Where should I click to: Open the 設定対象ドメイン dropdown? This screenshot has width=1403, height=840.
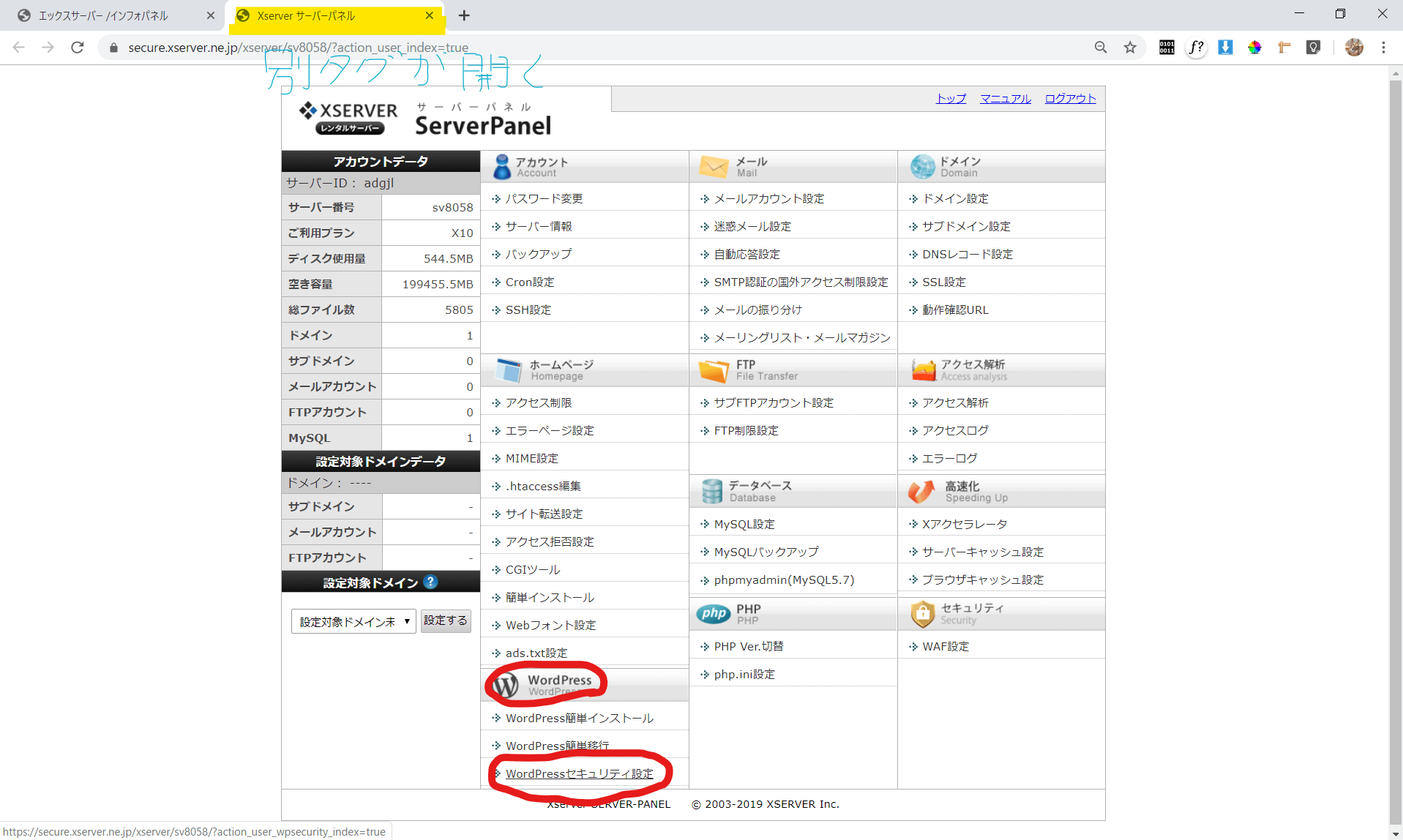click(353, 621)
